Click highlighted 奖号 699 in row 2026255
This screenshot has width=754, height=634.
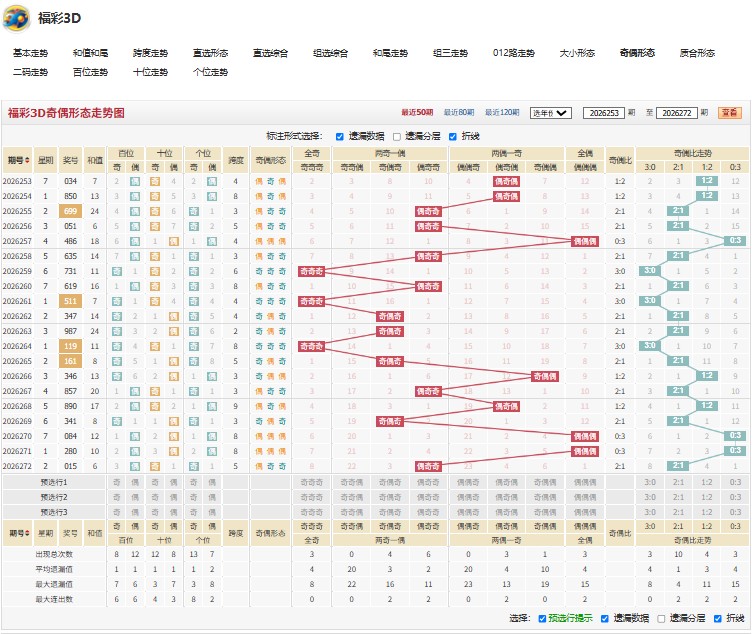point(70,211)
